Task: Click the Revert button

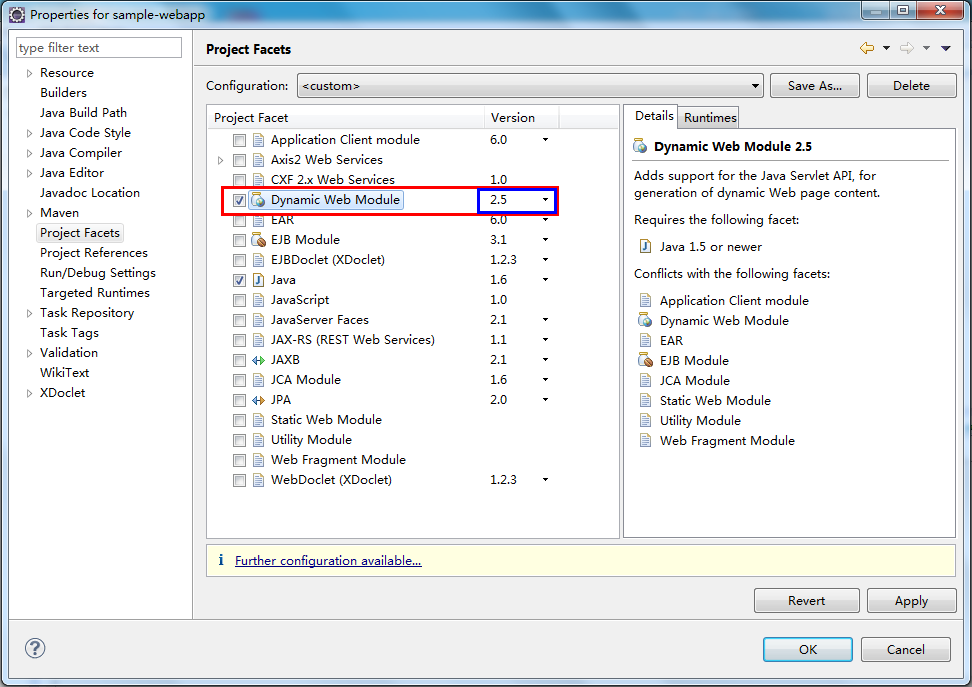Action: coord(806,600)
